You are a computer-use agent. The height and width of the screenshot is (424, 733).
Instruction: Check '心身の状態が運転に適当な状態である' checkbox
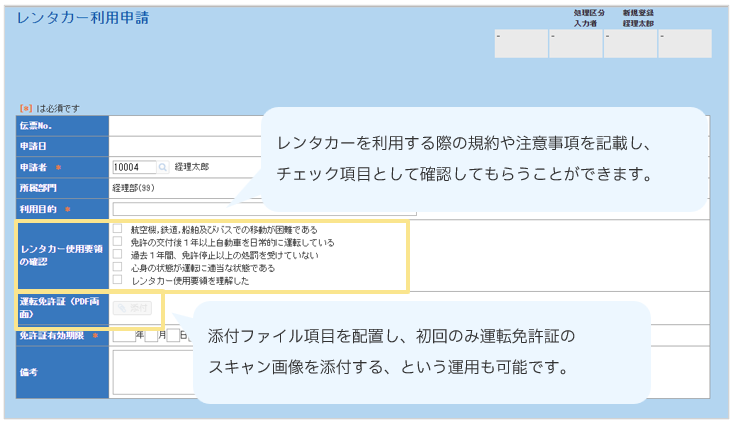pyautogui.click(x=118, y=268)
